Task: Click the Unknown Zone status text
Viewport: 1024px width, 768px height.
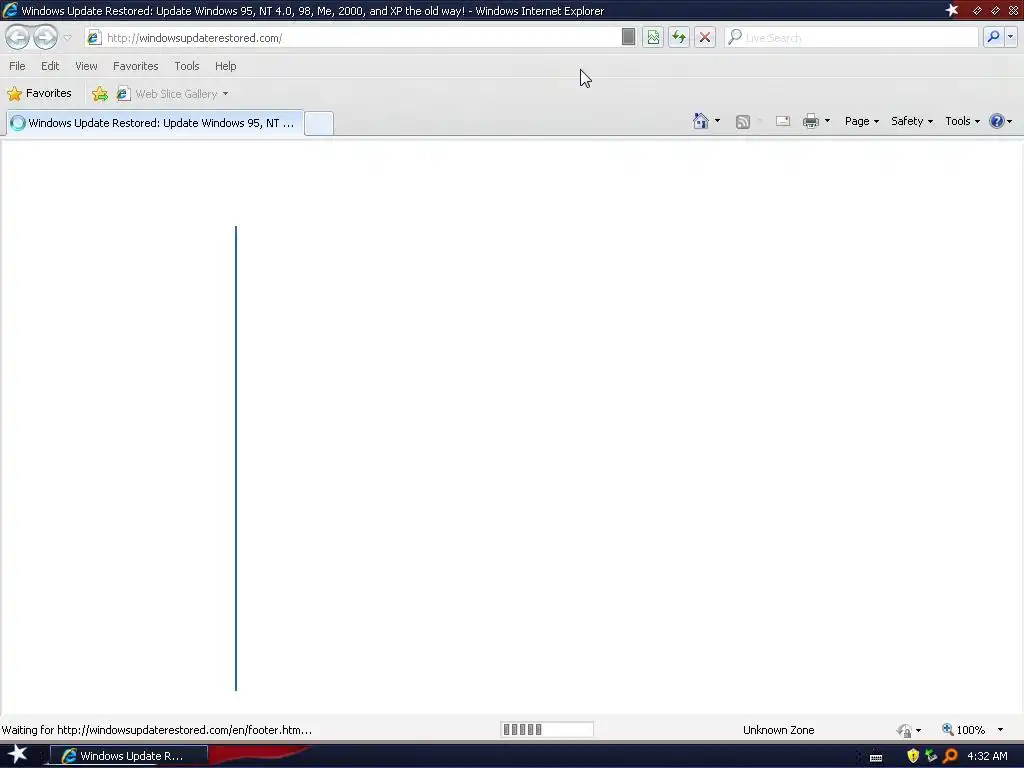Action: point(778,730)
